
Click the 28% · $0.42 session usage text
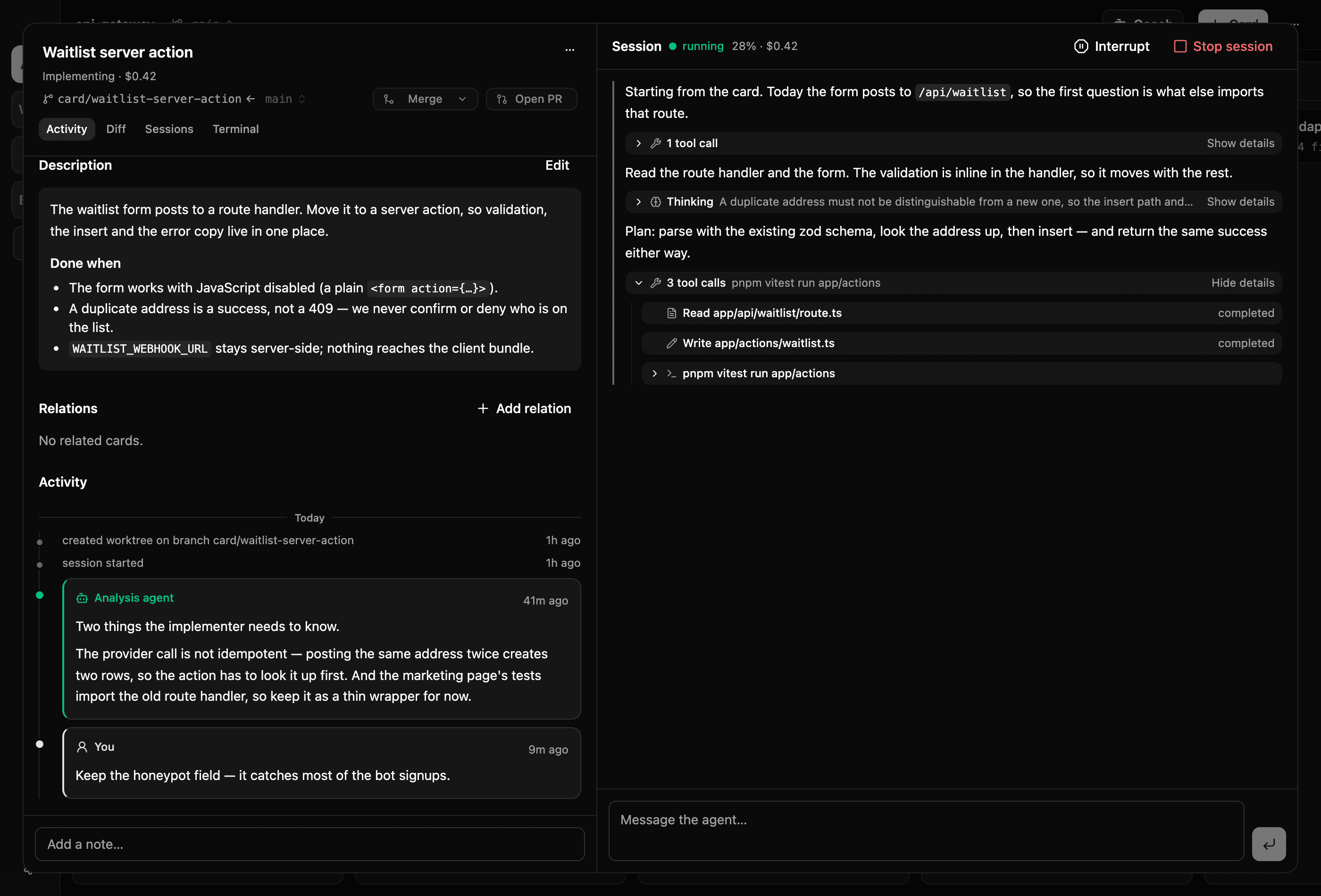764,46
